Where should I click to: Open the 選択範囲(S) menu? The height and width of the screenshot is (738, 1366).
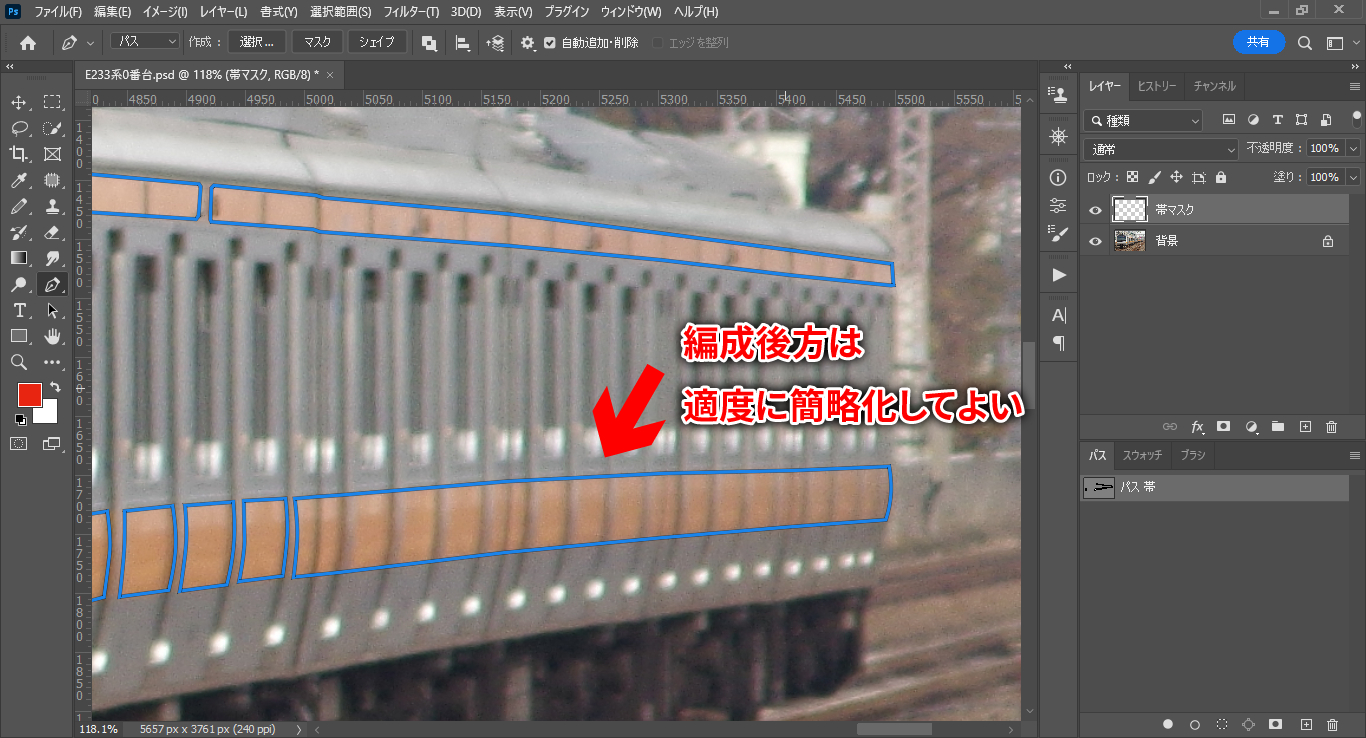340,12
